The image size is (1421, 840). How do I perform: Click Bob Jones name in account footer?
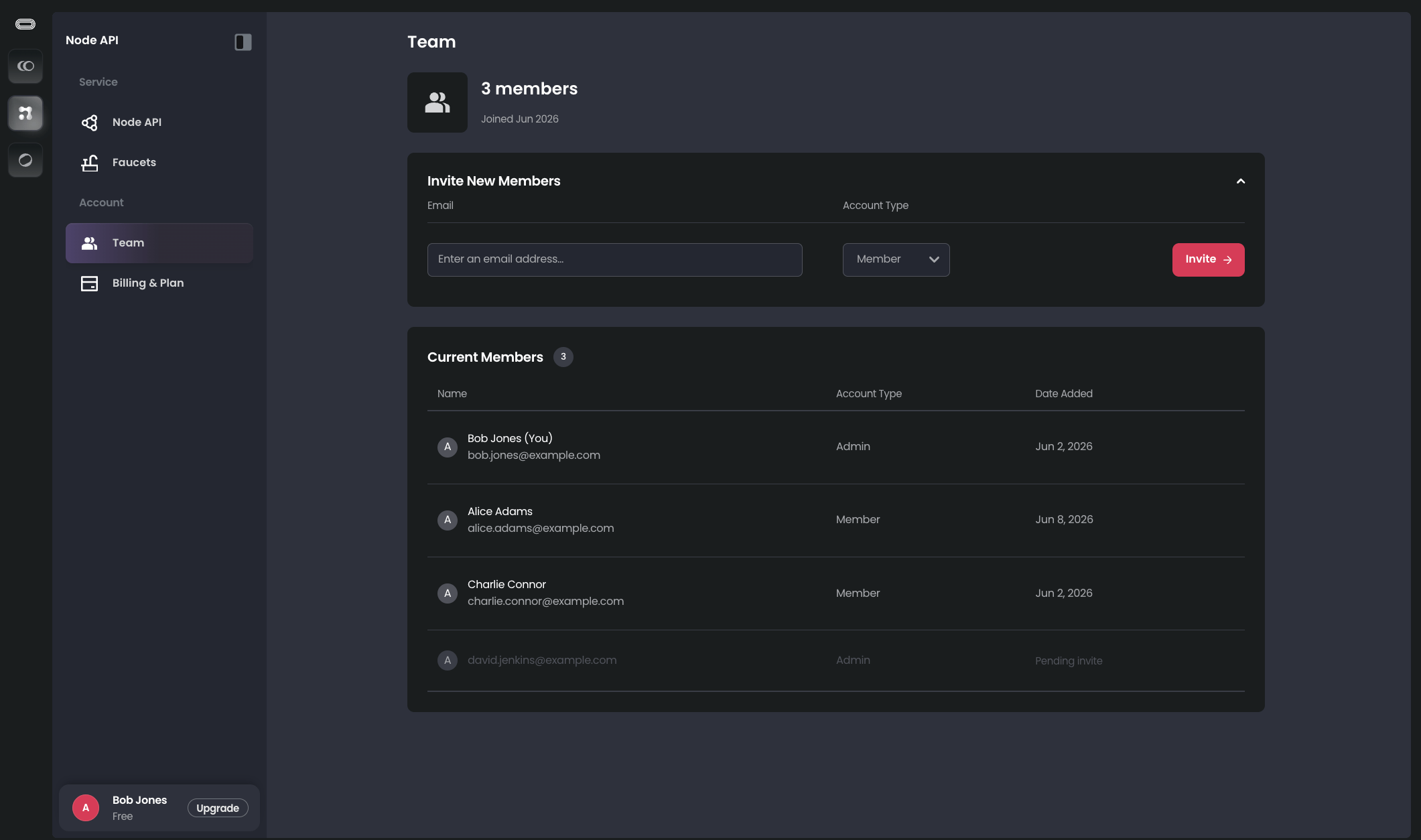point(140,800)
